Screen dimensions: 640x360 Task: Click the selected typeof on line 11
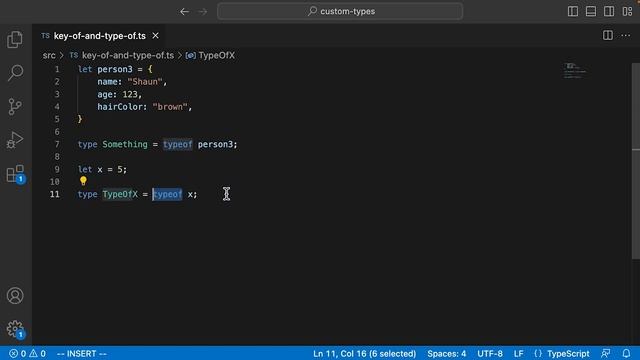click(167, 194)
